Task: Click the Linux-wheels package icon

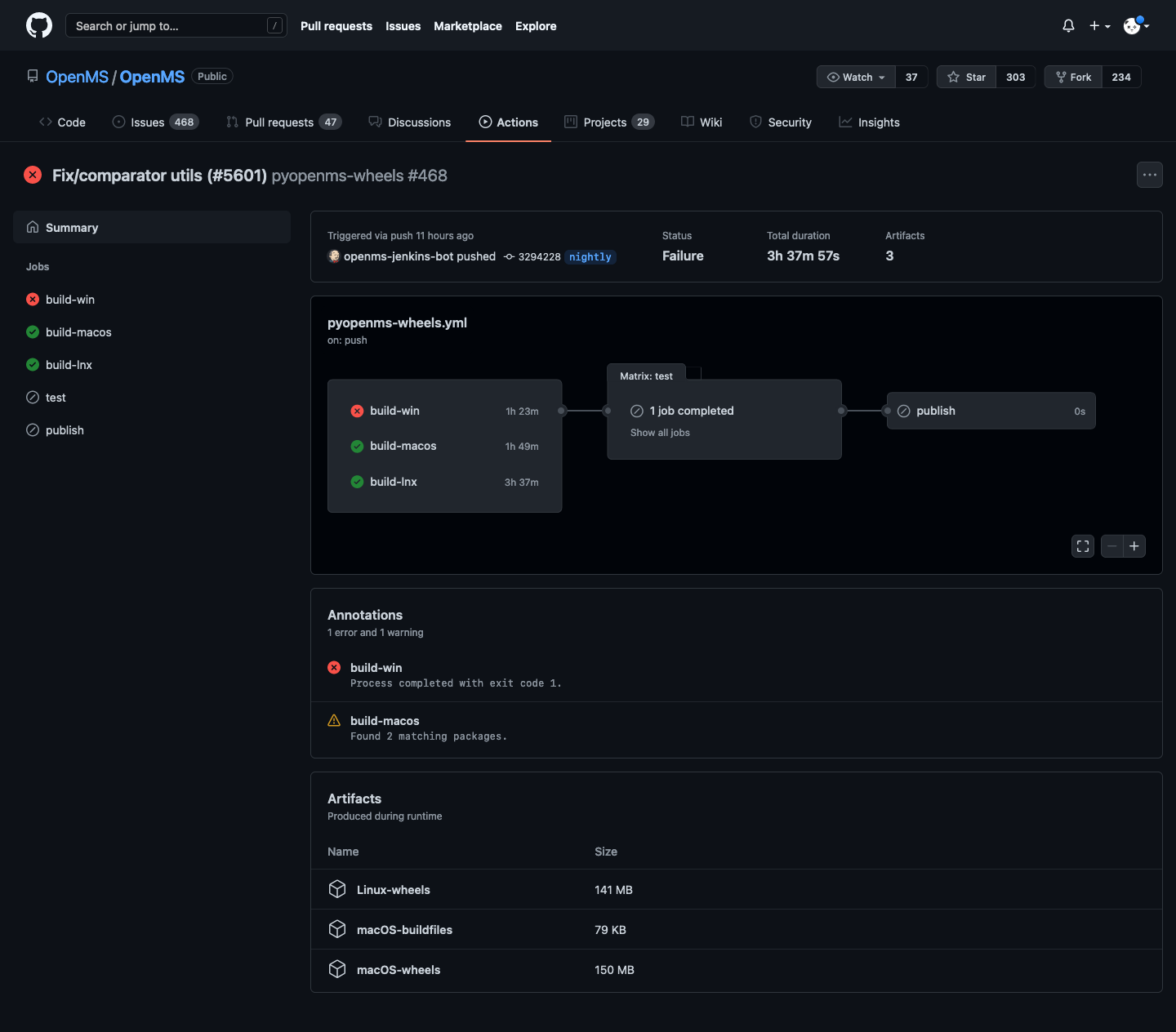Action: point(337,889)
